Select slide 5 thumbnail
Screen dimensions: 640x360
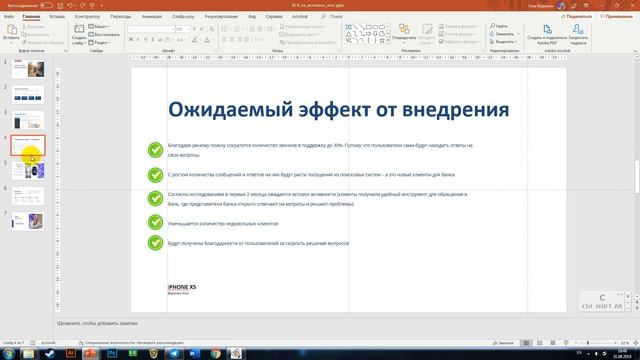coord(28,171)
